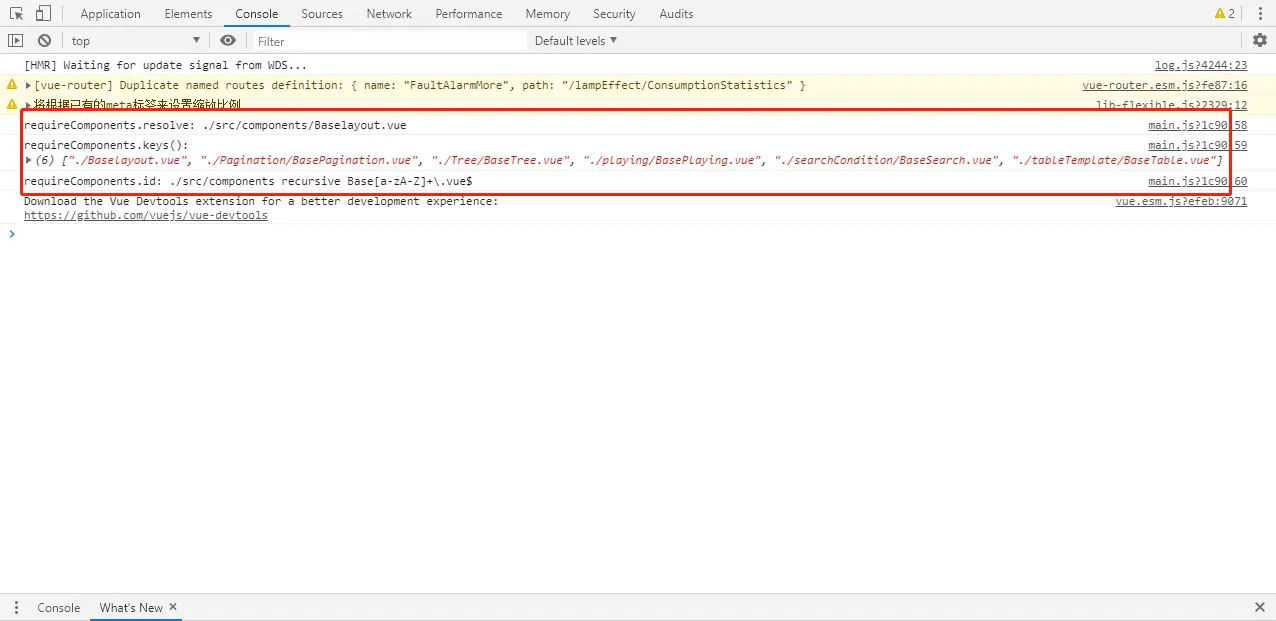1276x621 pixels.
Task: Click "./Tree/BaseTree.vue" array entry
Action: 501,160
